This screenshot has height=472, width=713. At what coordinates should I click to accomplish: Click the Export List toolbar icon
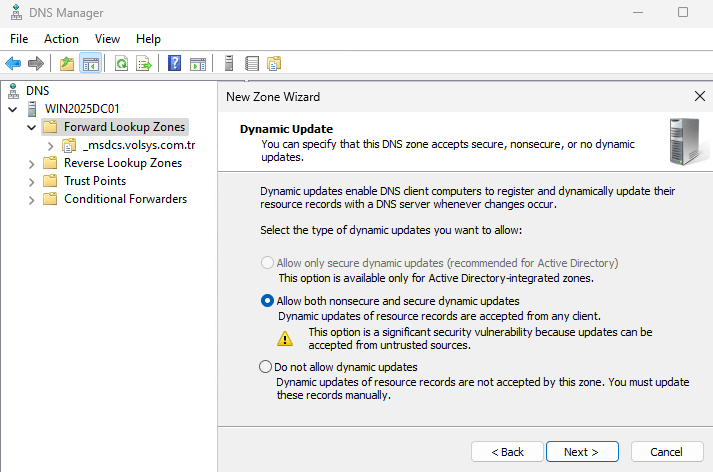coord(144,63)
